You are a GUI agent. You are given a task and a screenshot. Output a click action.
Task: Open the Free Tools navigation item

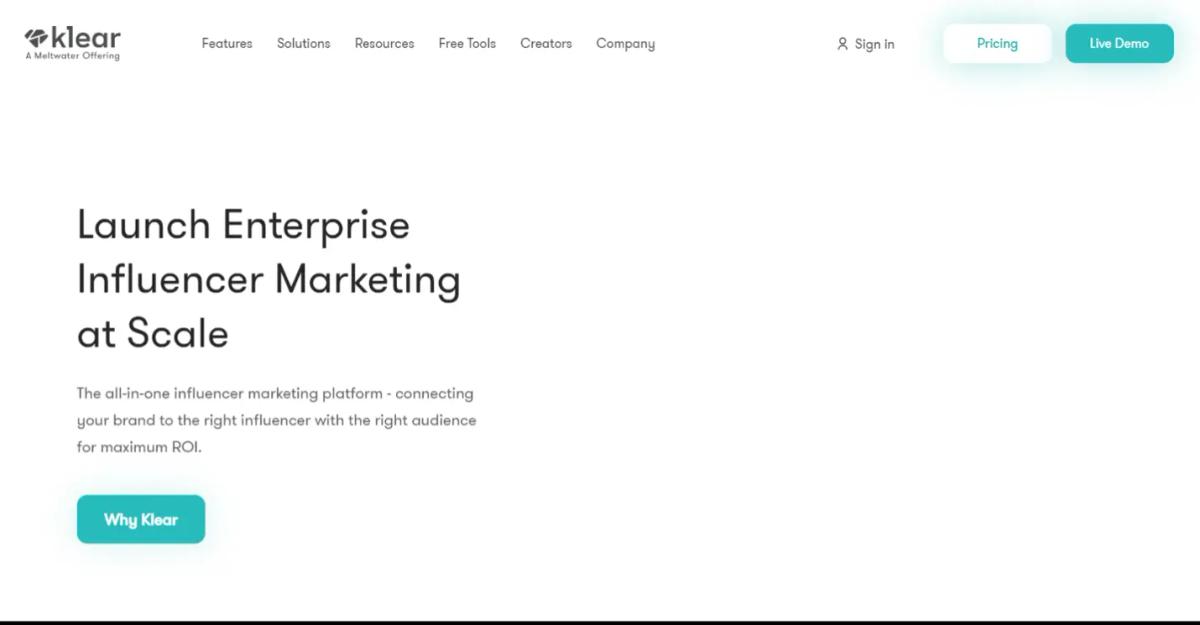pos(467,43)
